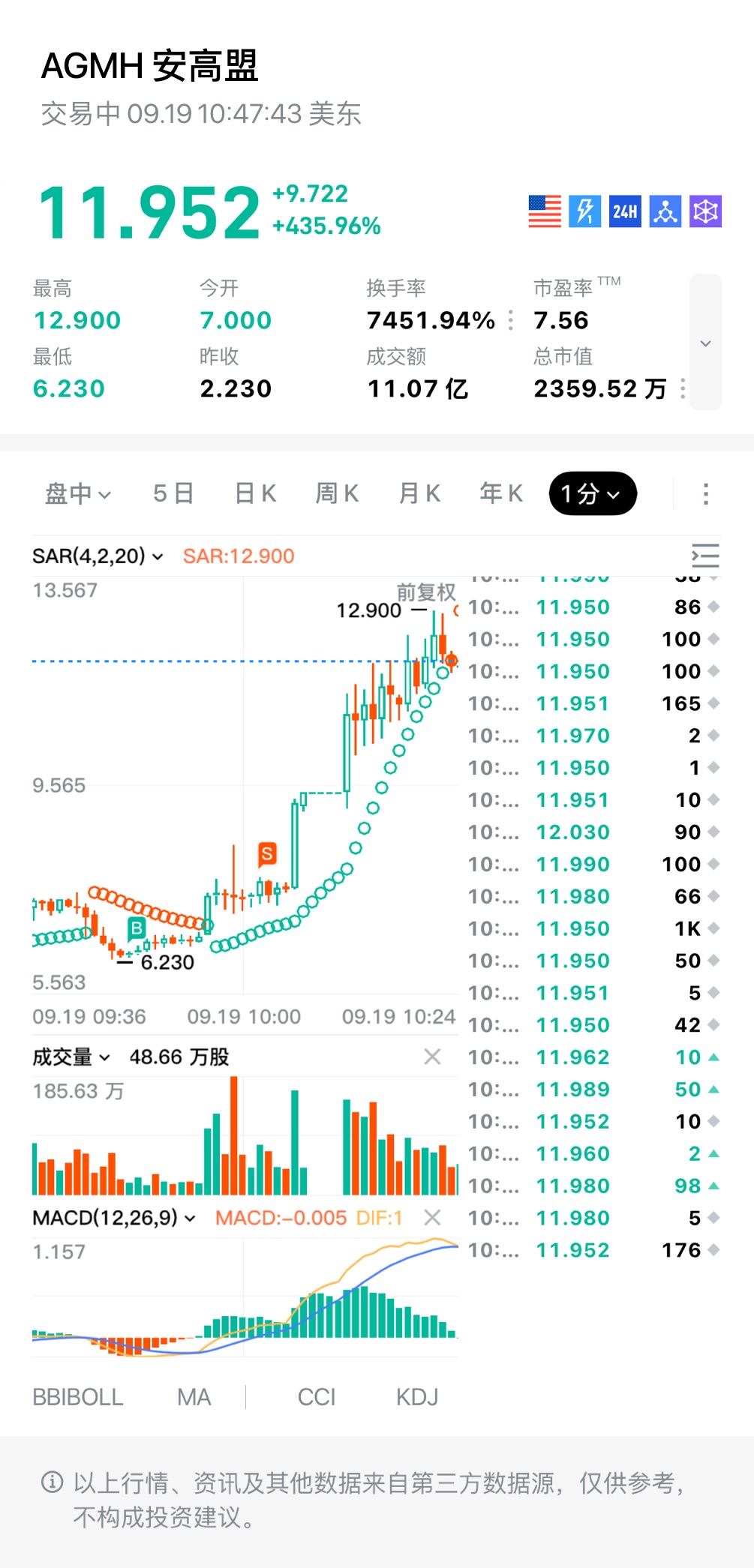The height and width of the screenshot is (1568, 754).
Task: Tap the US flag market icon
Action: [545, 211]
